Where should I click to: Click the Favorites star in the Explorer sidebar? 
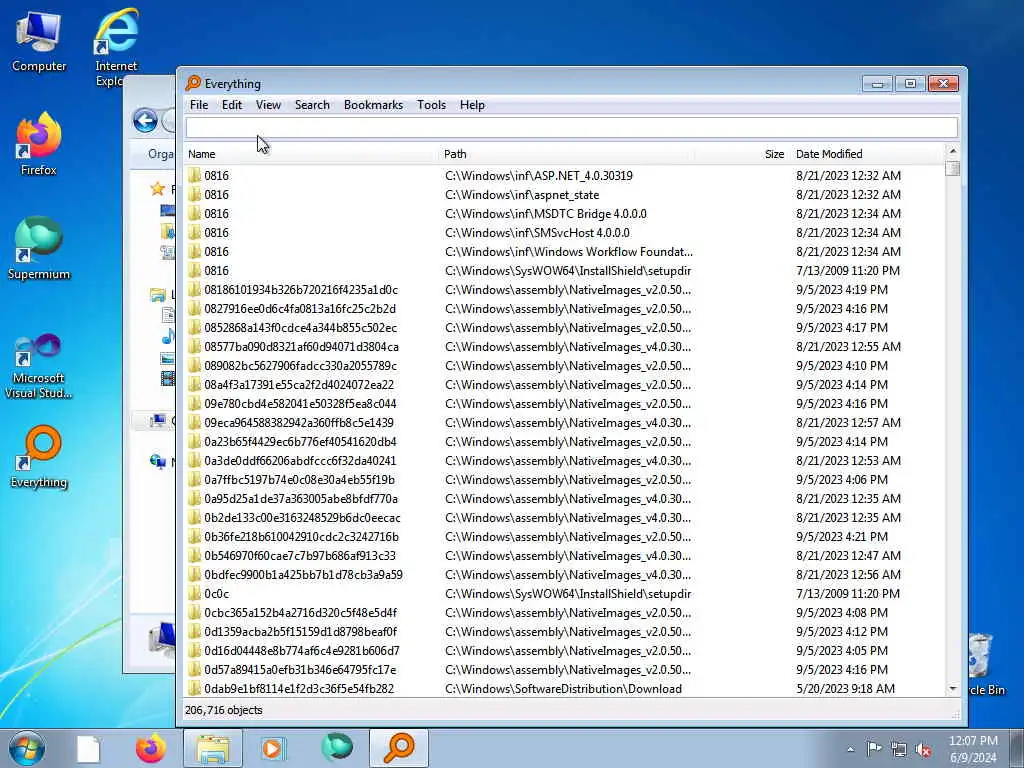click(157, 189)
